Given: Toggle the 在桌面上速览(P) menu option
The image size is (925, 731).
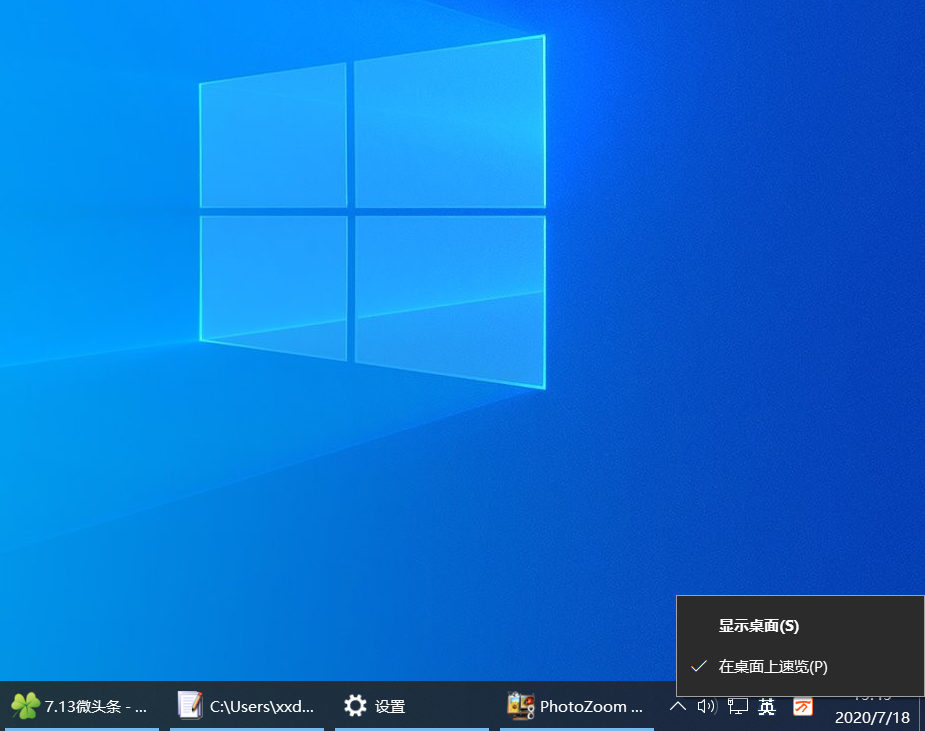Looking at the screenshot, I should (800, 667).
